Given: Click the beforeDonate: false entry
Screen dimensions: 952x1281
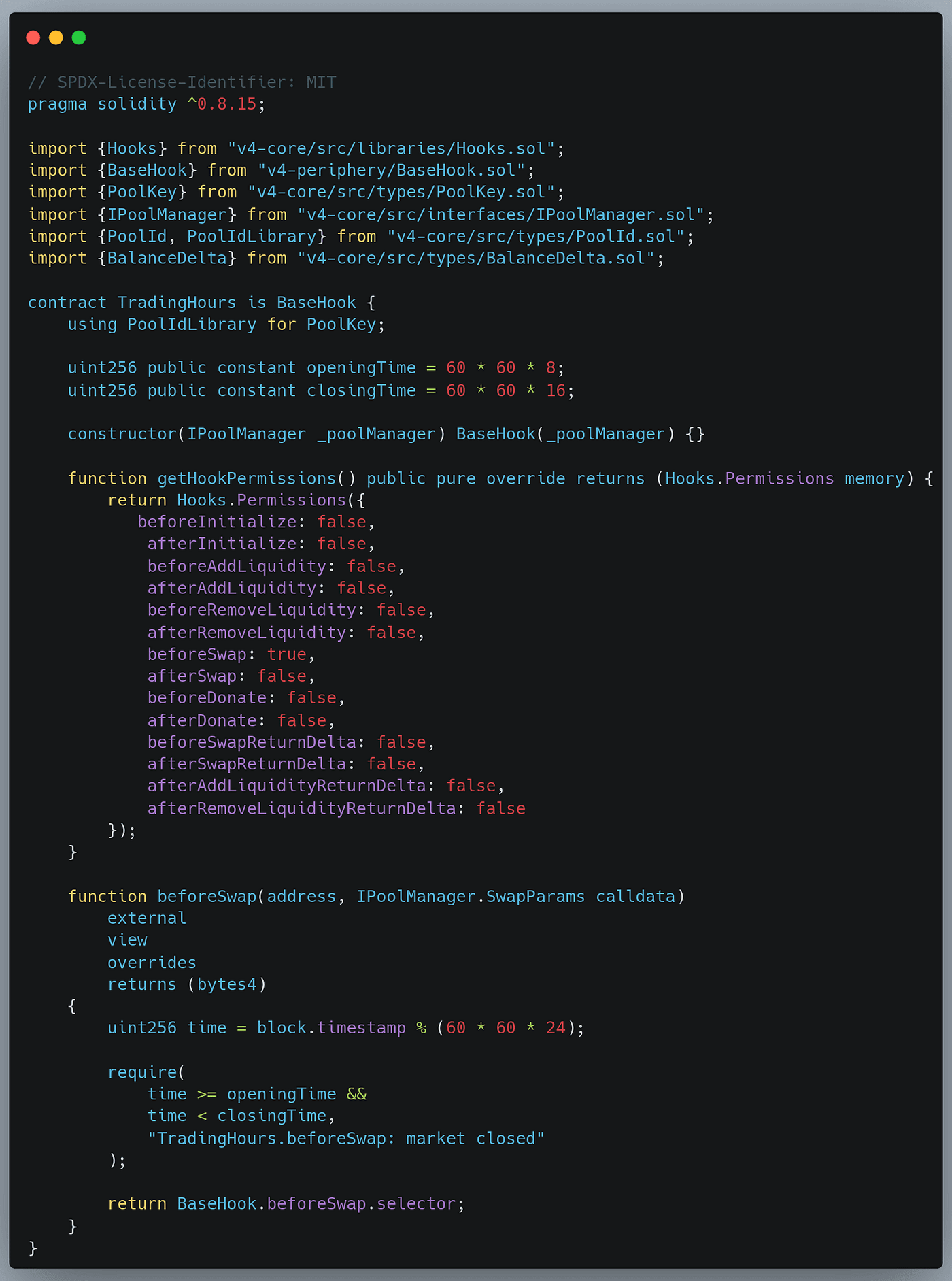Looking at the screenshot, I should tap(246, 698).
